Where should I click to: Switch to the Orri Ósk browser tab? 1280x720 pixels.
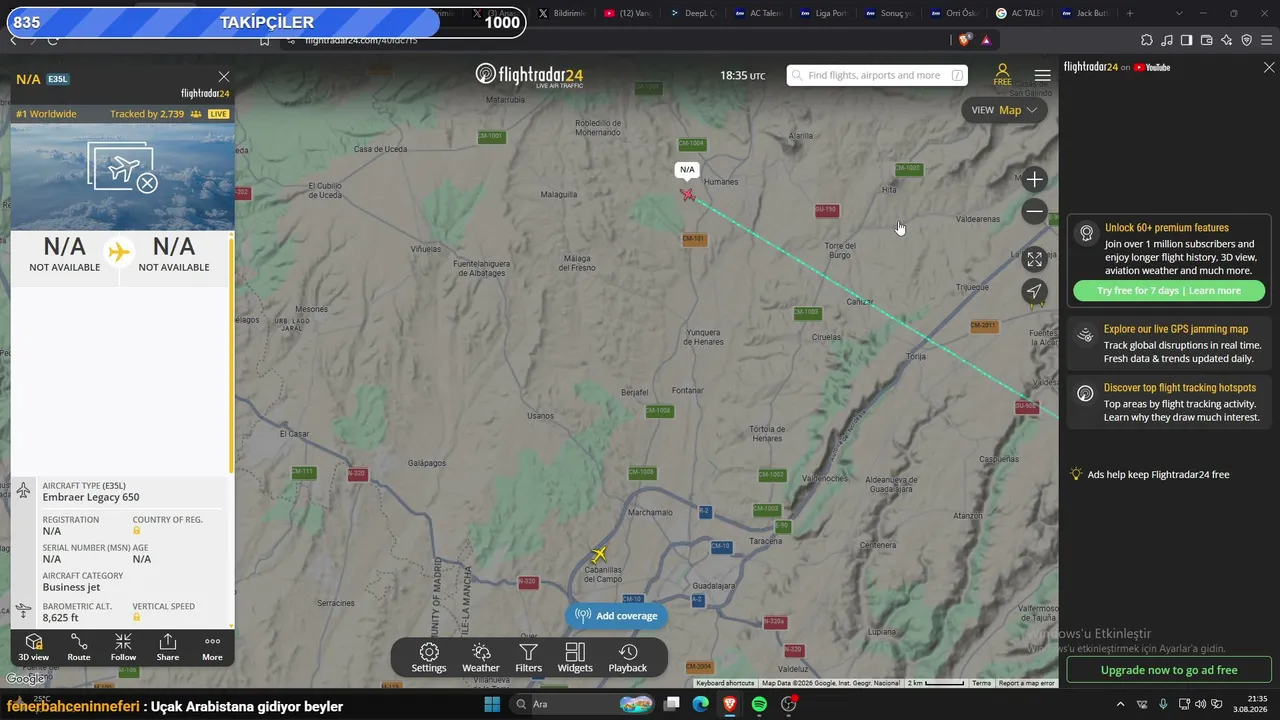click(x=954, y=13)
